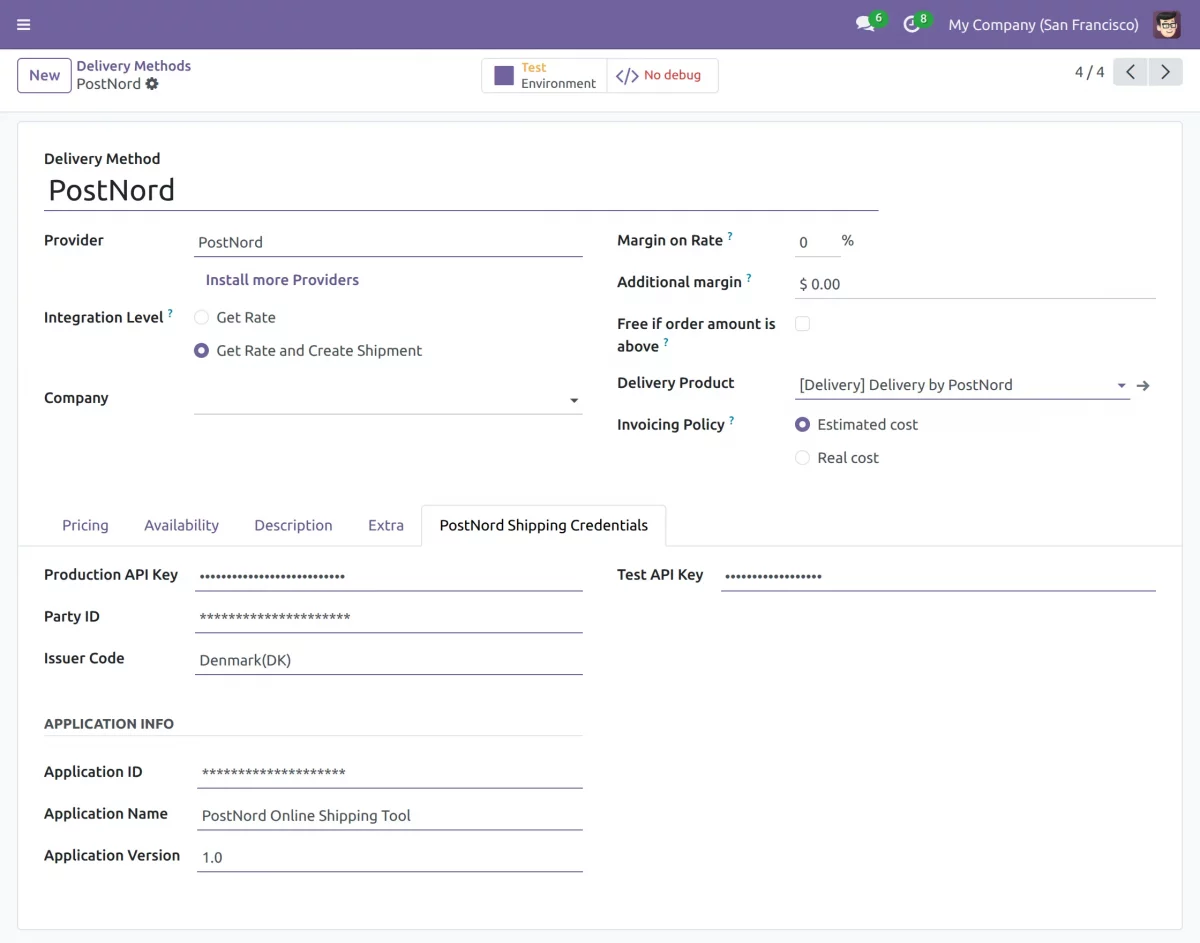The image size is (1200, 943).
Task: Show Margin on Rate help tooltip mark
Action: click(x=730, y=236)
